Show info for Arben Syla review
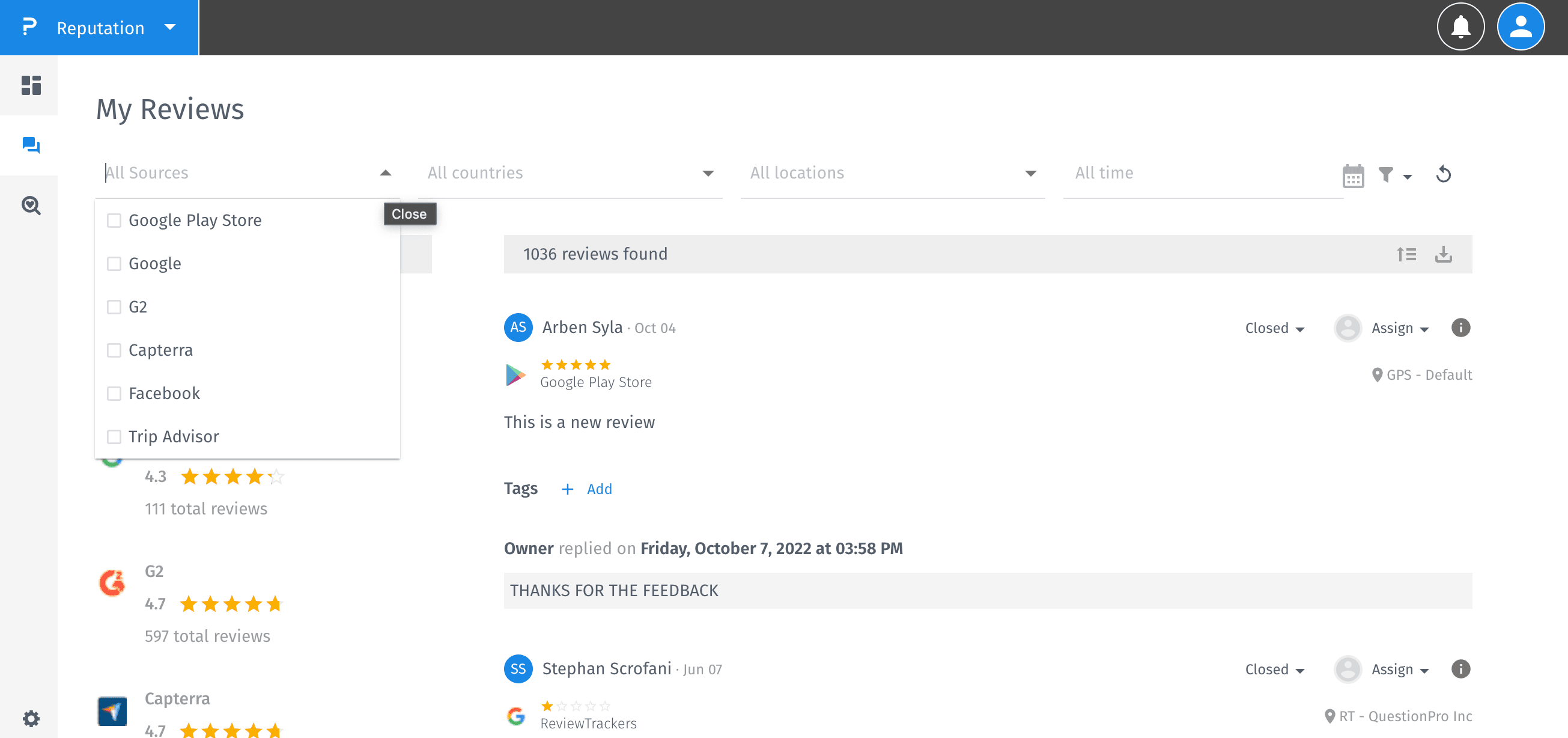The image size is (1568, 738). point(1460,328)
